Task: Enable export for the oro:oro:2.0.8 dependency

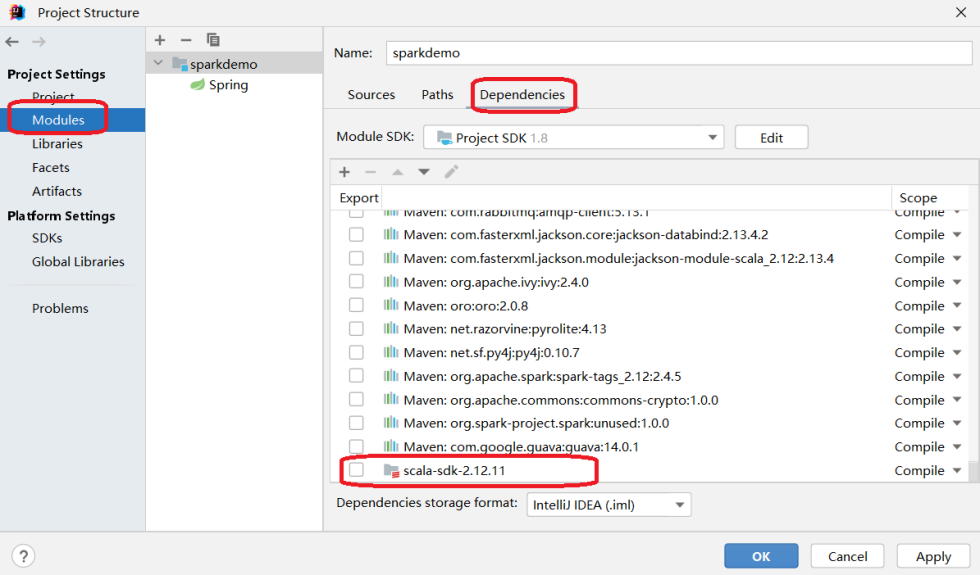Action: pos(356,305)
